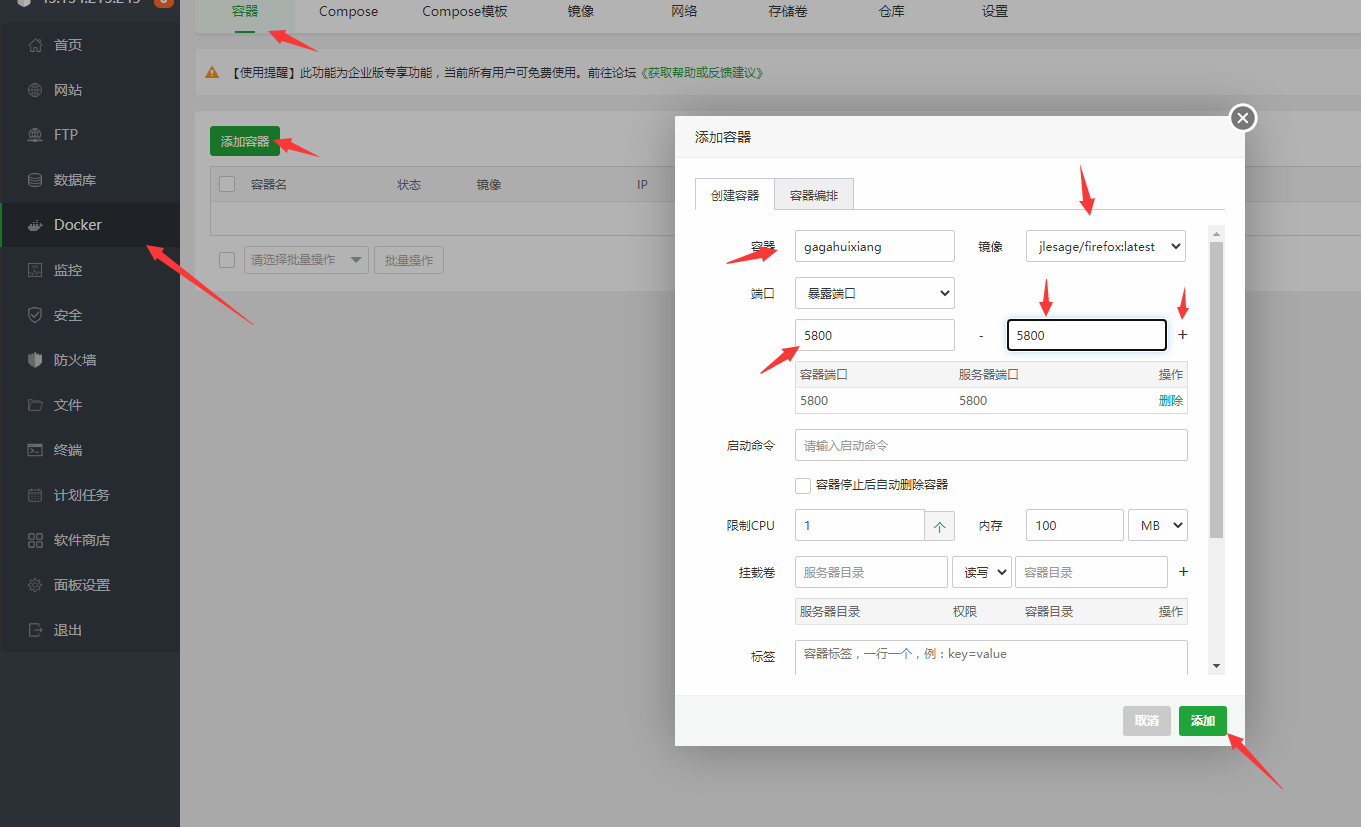Image resolution: width=1361 pixels, height=827 pixels.
Task: Click the software store grid icon
Action: pos(35,540)
